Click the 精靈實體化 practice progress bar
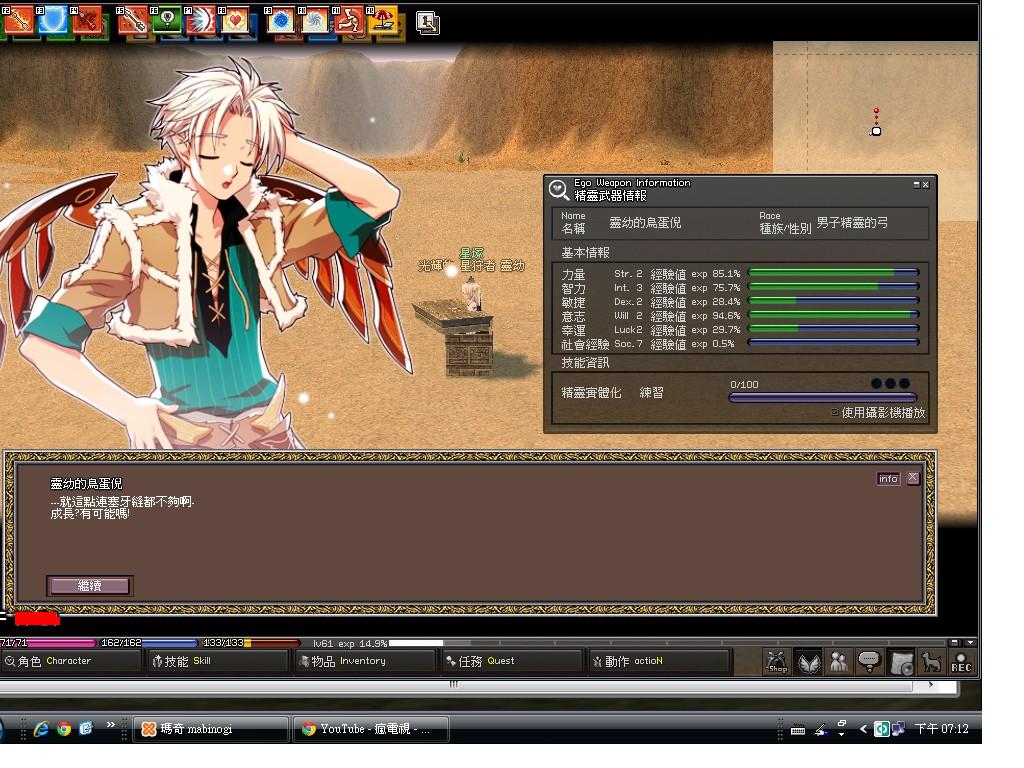This screenshot has height=768, width=1024. (822, 397)
